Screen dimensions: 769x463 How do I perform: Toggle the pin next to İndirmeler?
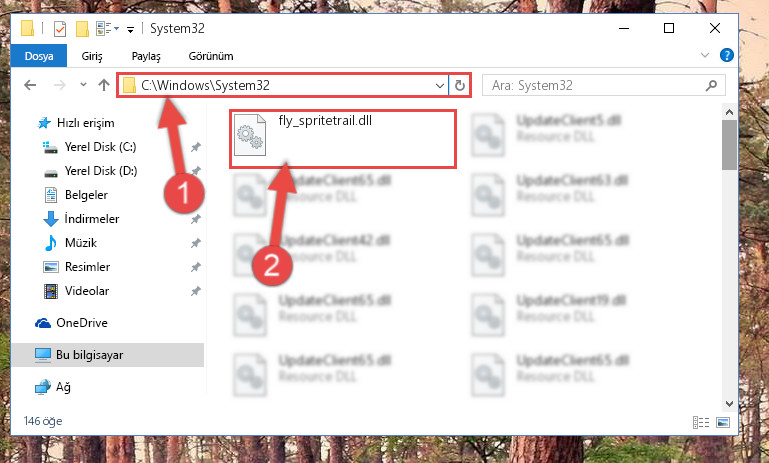196,219
